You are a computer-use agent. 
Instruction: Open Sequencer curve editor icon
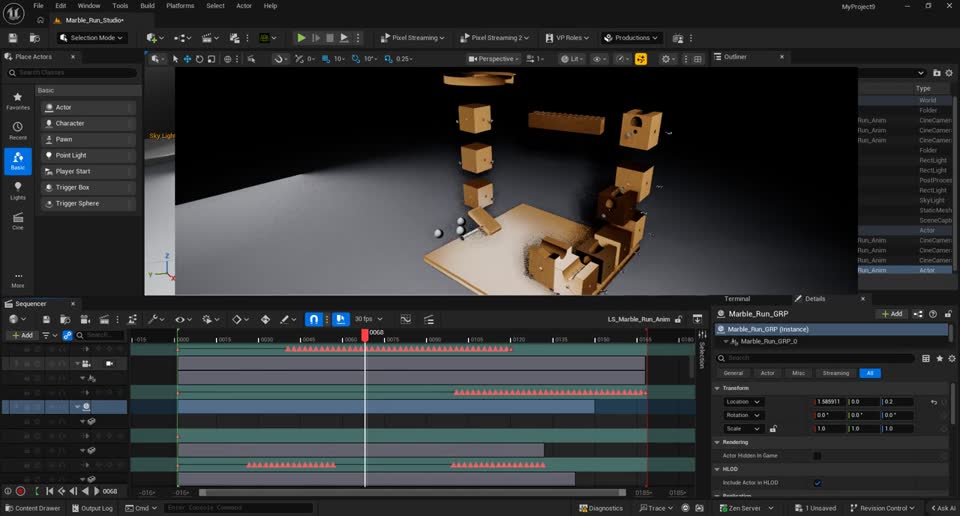tap(405, 320)
